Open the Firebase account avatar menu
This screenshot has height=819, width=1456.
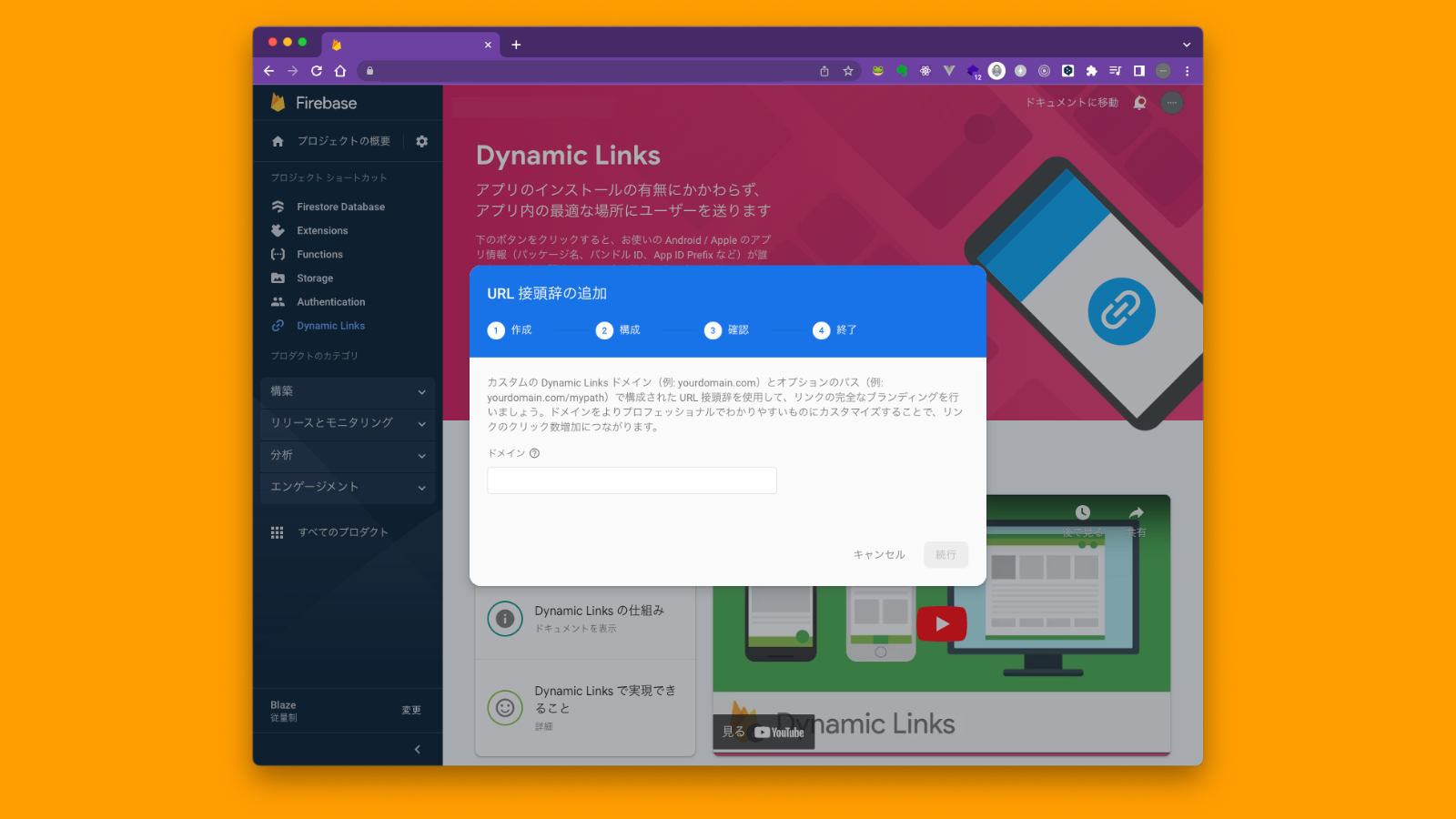pos(1172,103)
